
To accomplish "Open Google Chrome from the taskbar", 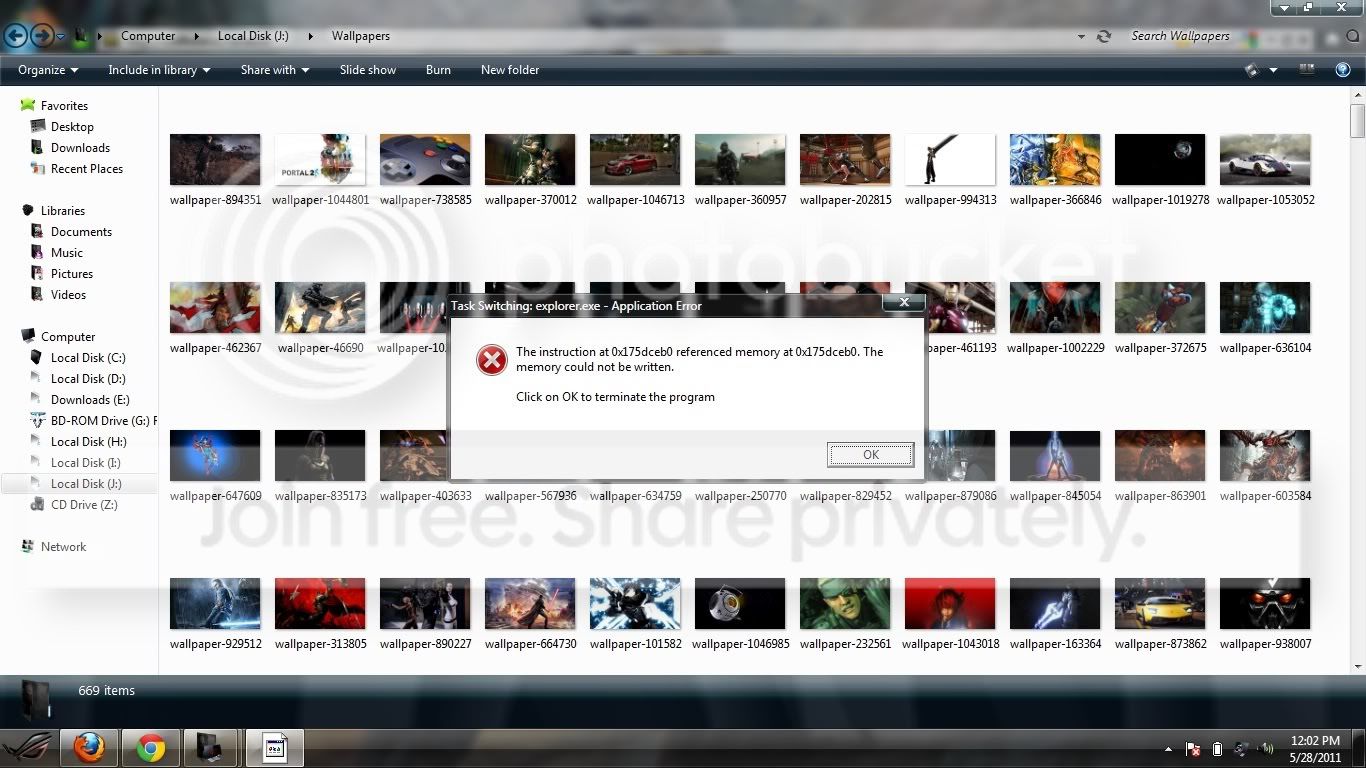I will (x=150, y=748).
